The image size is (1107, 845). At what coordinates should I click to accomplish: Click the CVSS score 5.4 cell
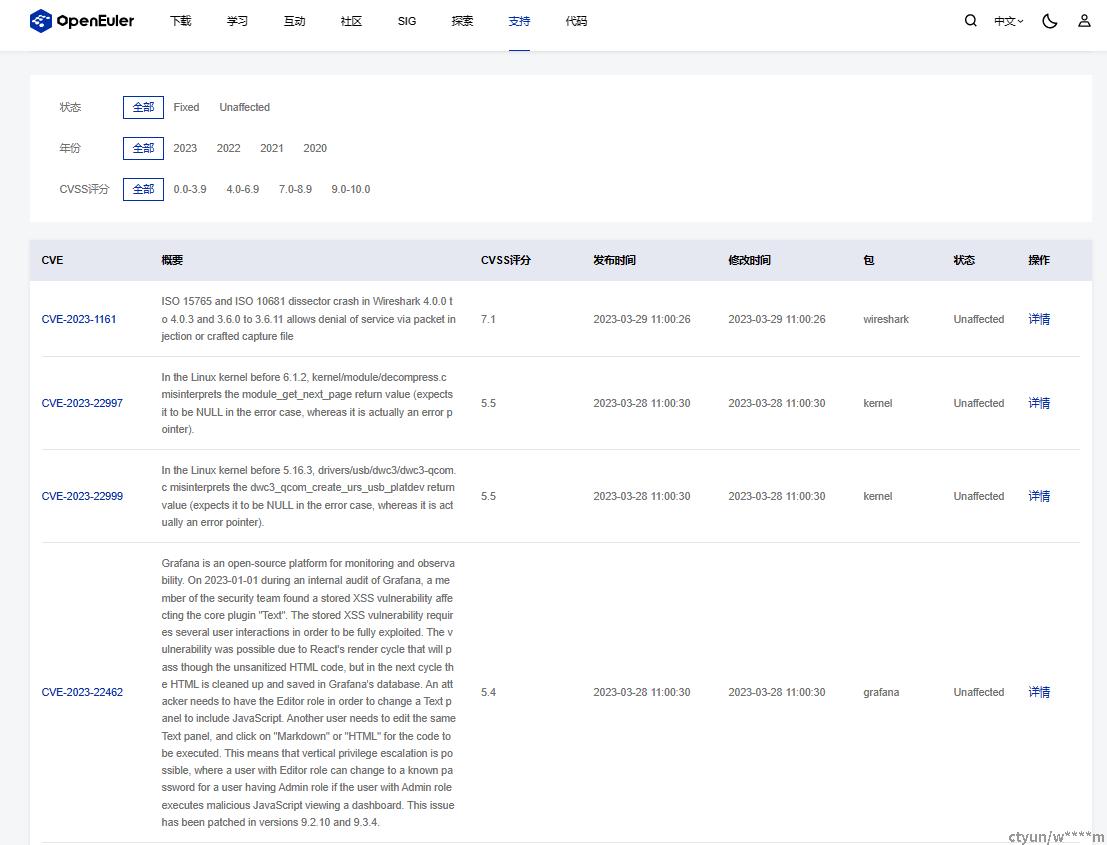(488, 693)
